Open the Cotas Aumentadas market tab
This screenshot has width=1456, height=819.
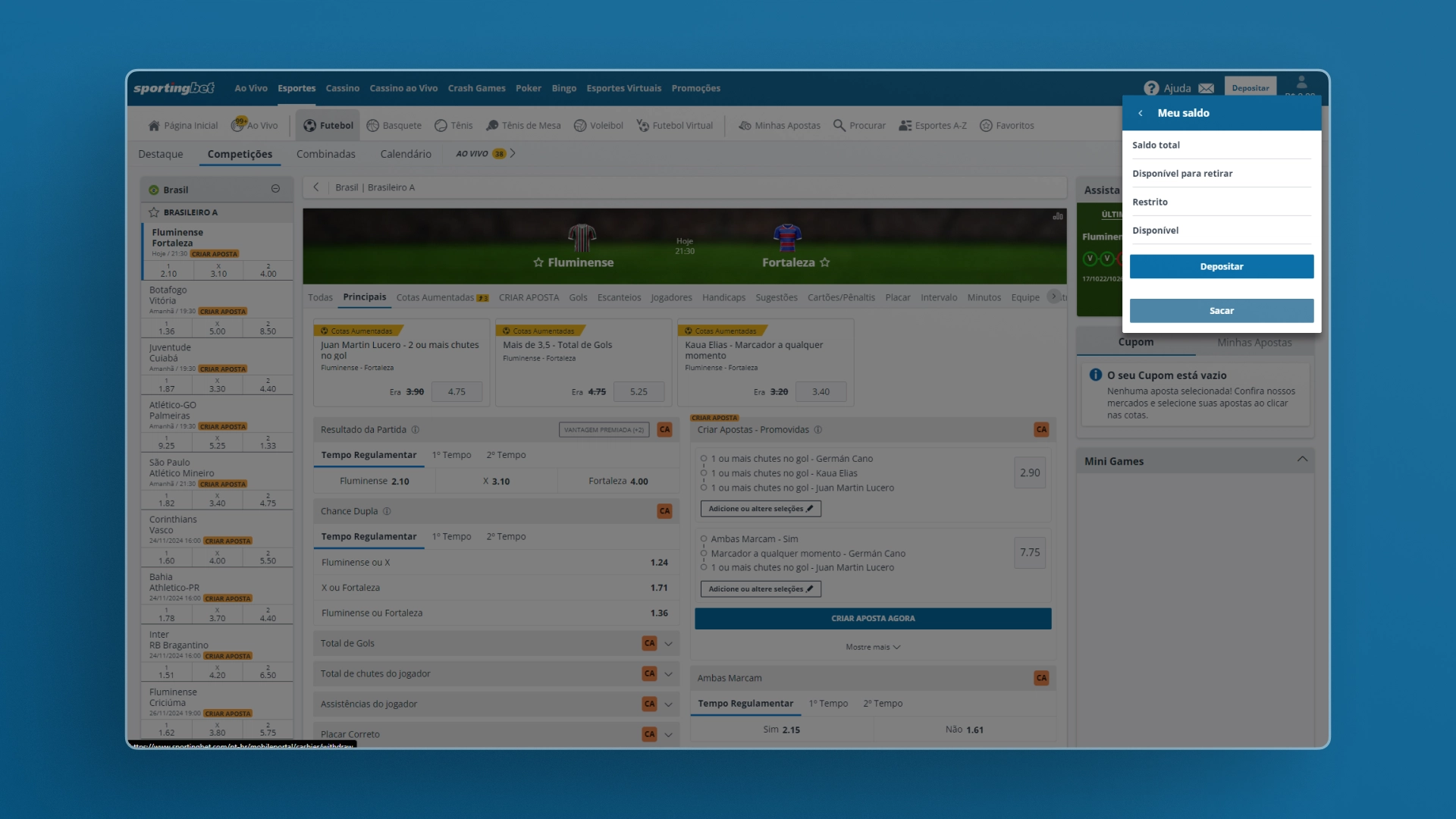tap(442, 297)
